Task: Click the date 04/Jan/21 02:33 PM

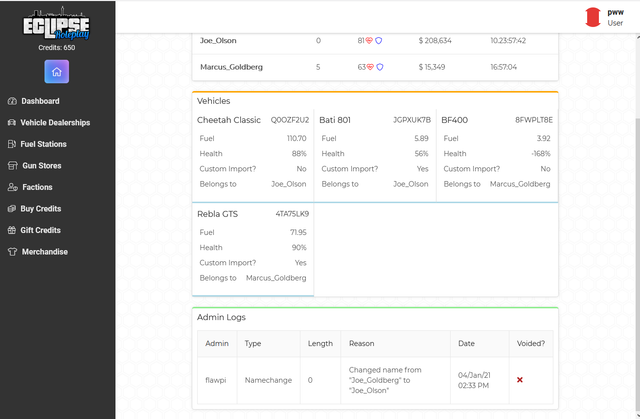Action: [x=473, y=380]
